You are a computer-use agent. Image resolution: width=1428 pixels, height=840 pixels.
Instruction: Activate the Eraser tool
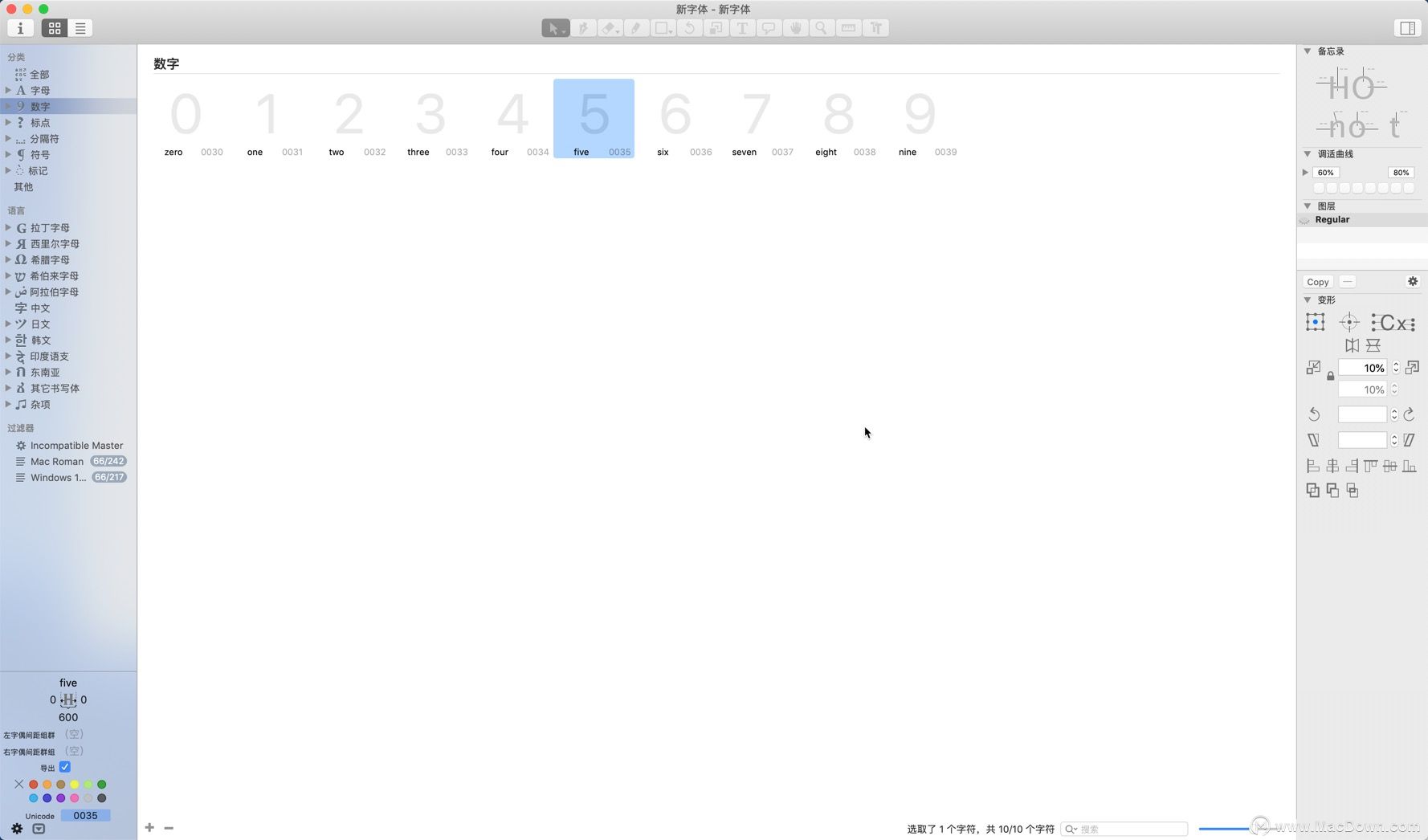tap(610, 28)
